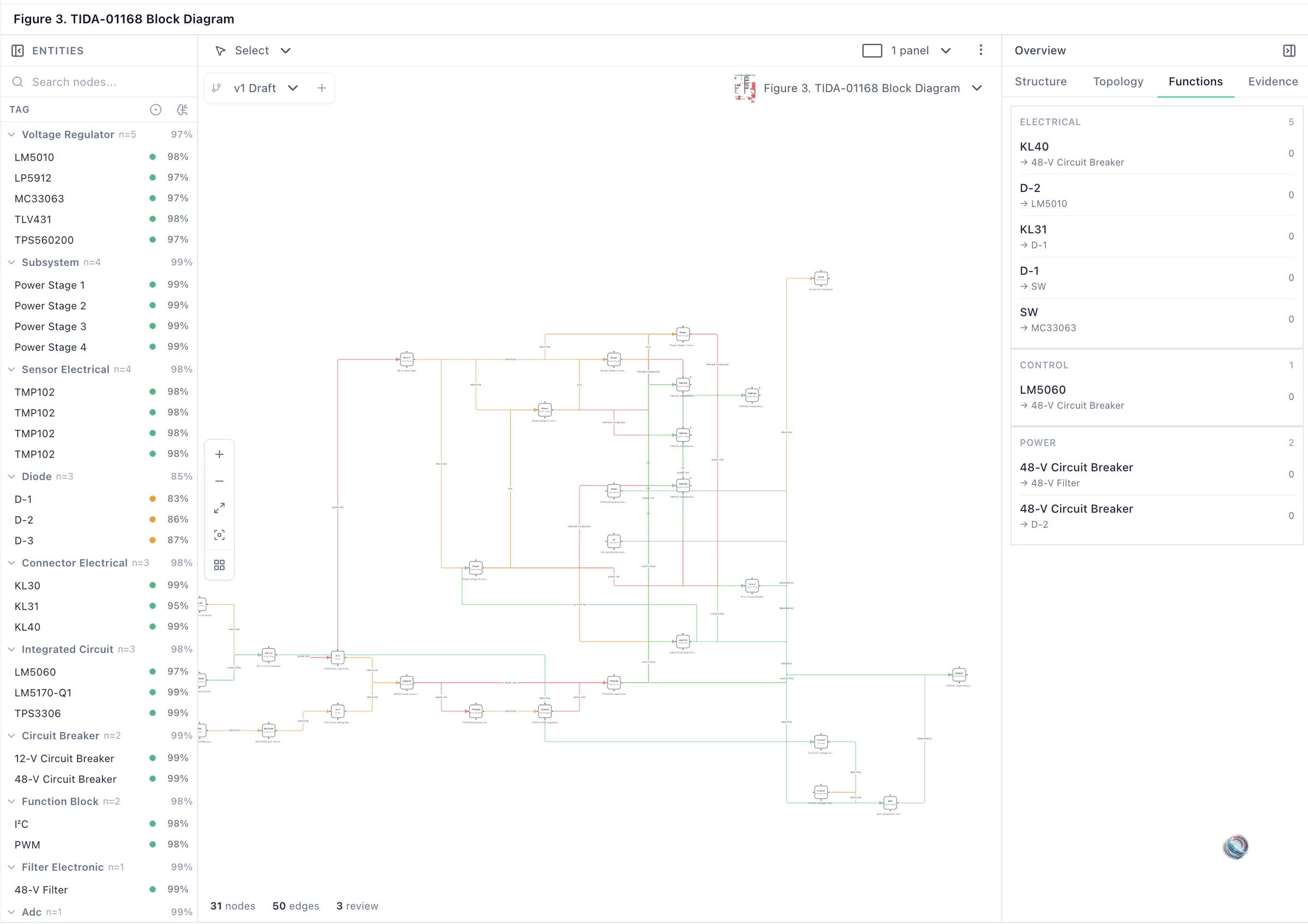Click the circle target icon beside TAG
Image resolution: width=1308 pixels, height=924 pixels.
(x=155, y=110)
